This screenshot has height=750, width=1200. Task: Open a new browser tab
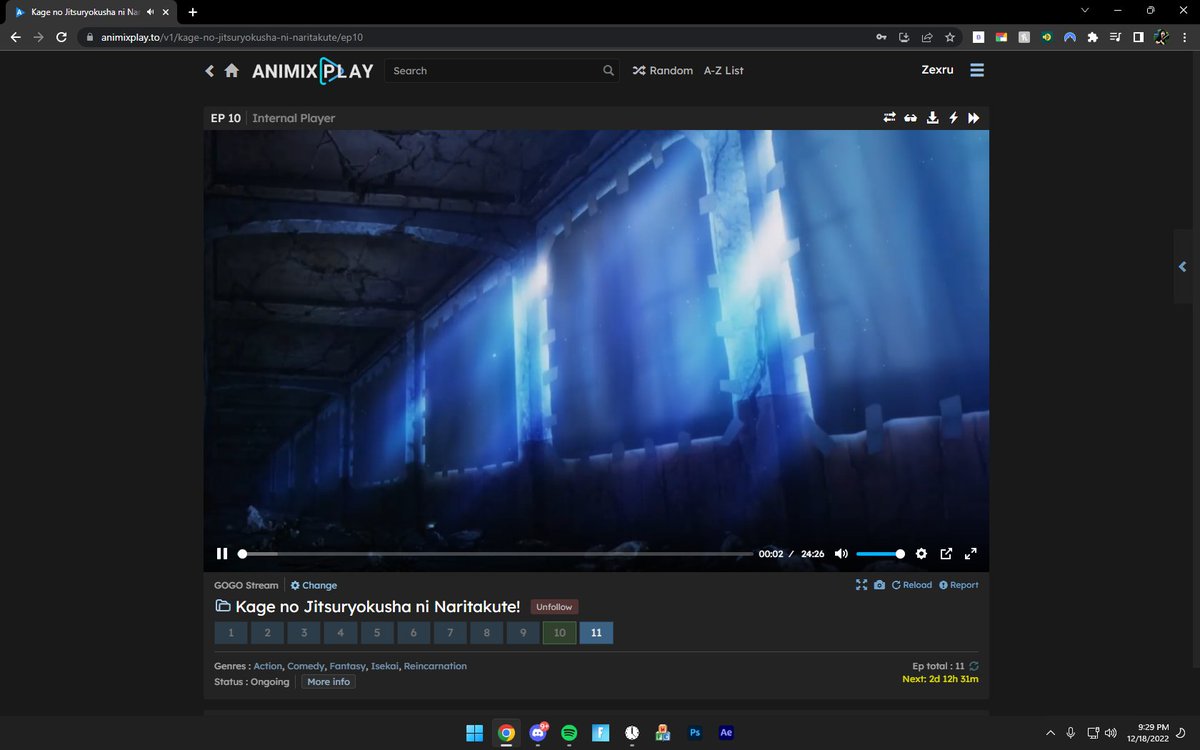click(x=193, y=12)
